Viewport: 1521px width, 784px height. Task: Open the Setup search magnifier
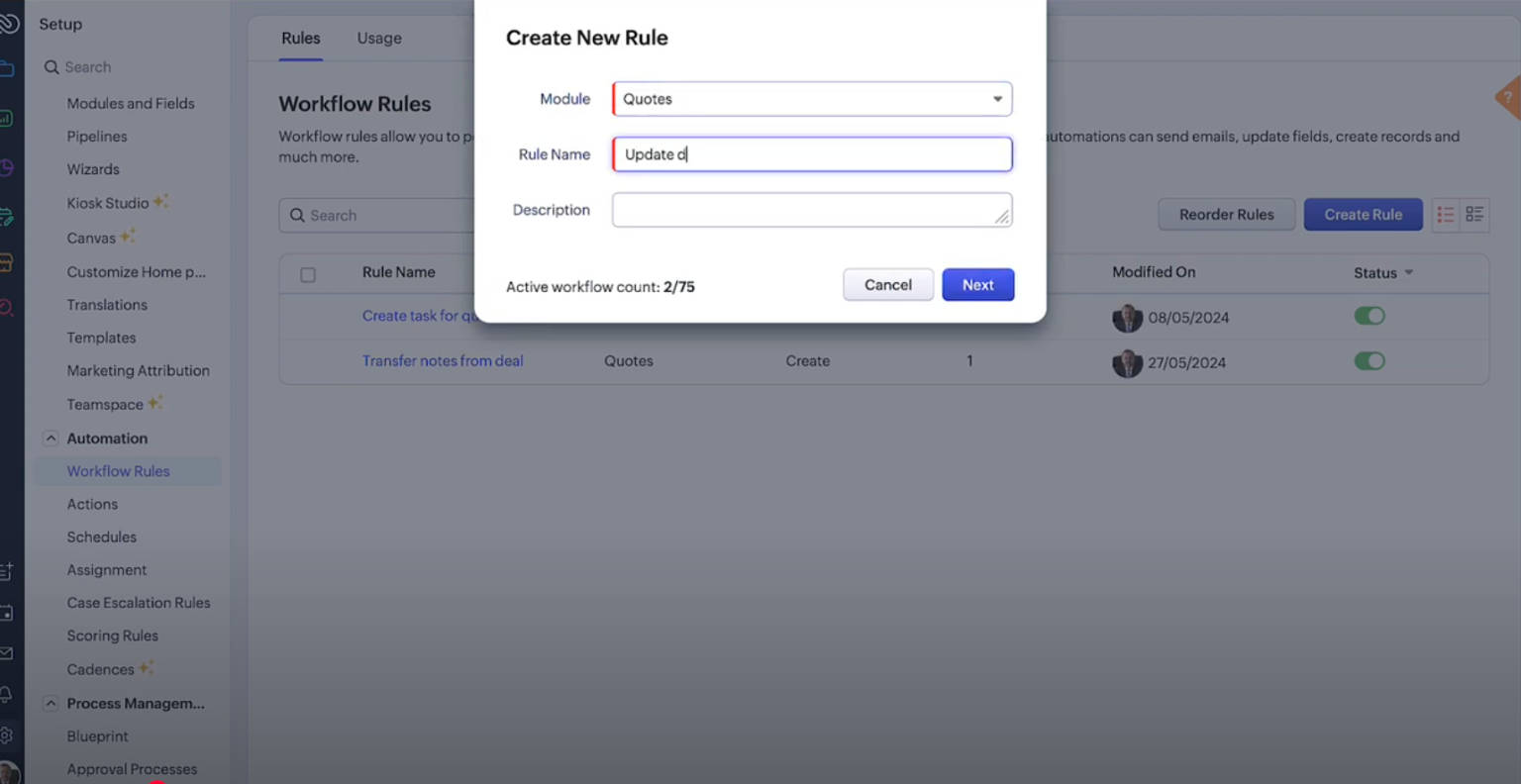(52, 66)
